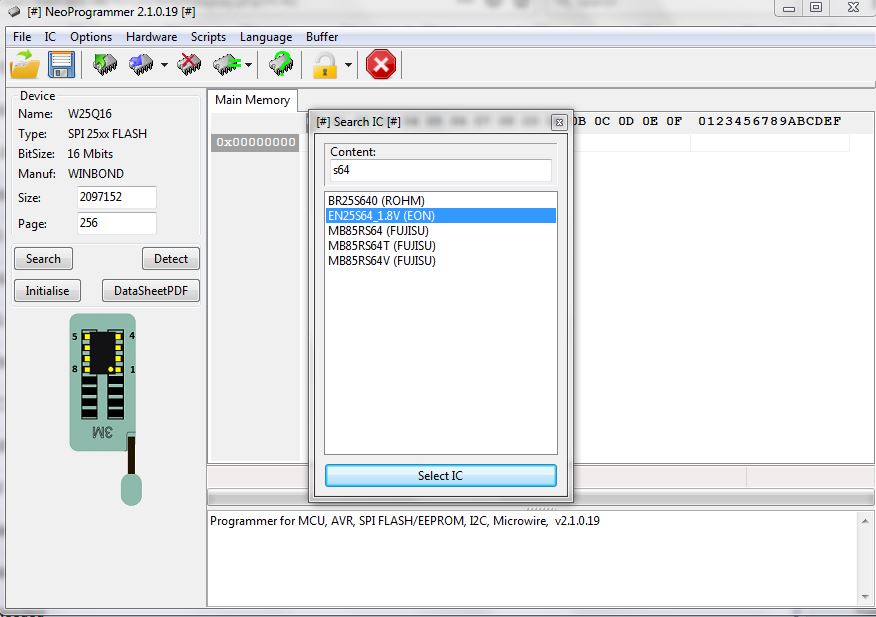Image resolution: width=876 pixels, height=617 pixels.
Task: Read IC using the green arrow chip icon
Action: (x=104, y=65)
